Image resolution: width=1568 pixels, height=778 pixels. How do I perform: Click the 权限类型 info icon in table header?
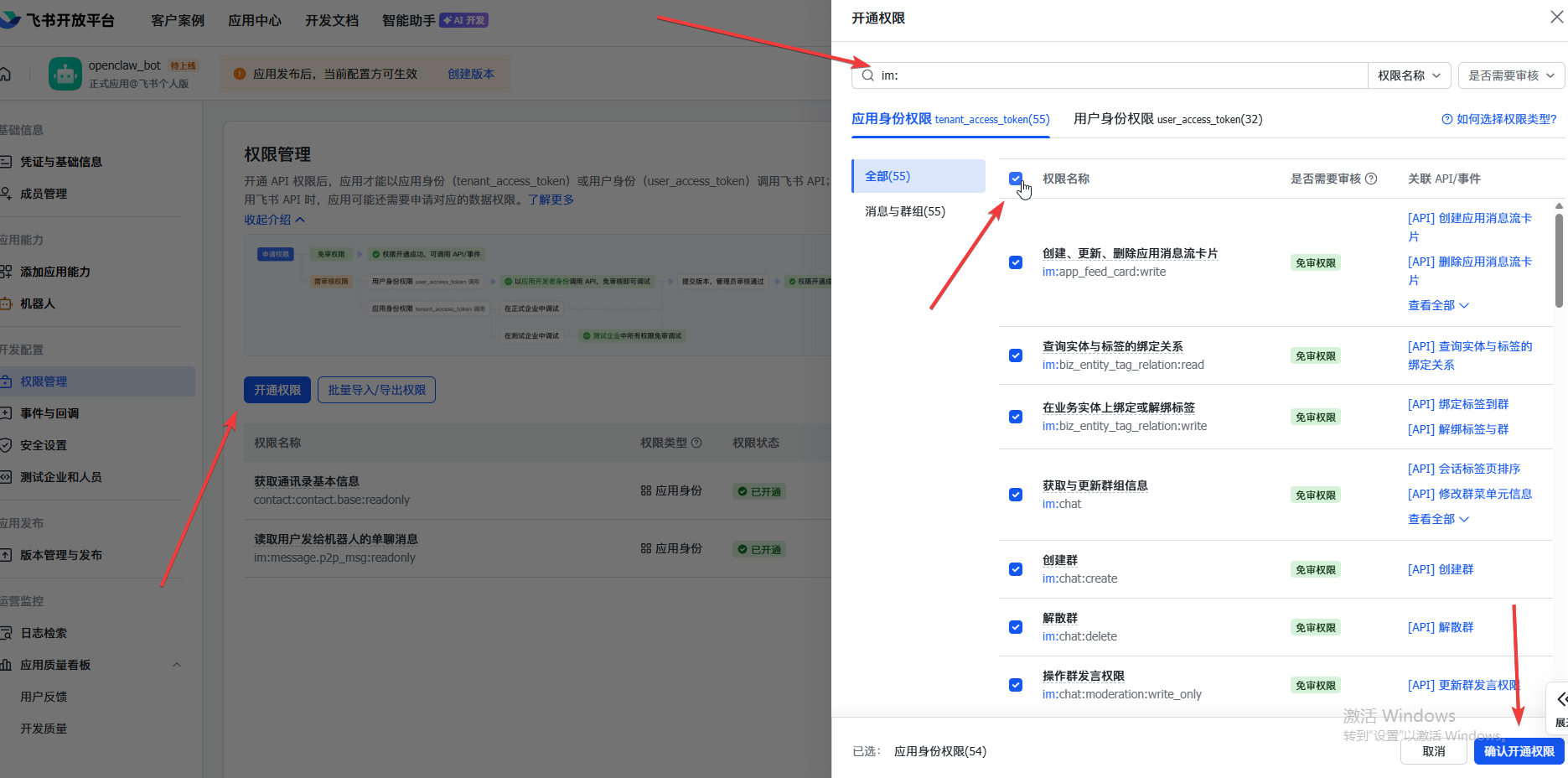click(696, 443)
